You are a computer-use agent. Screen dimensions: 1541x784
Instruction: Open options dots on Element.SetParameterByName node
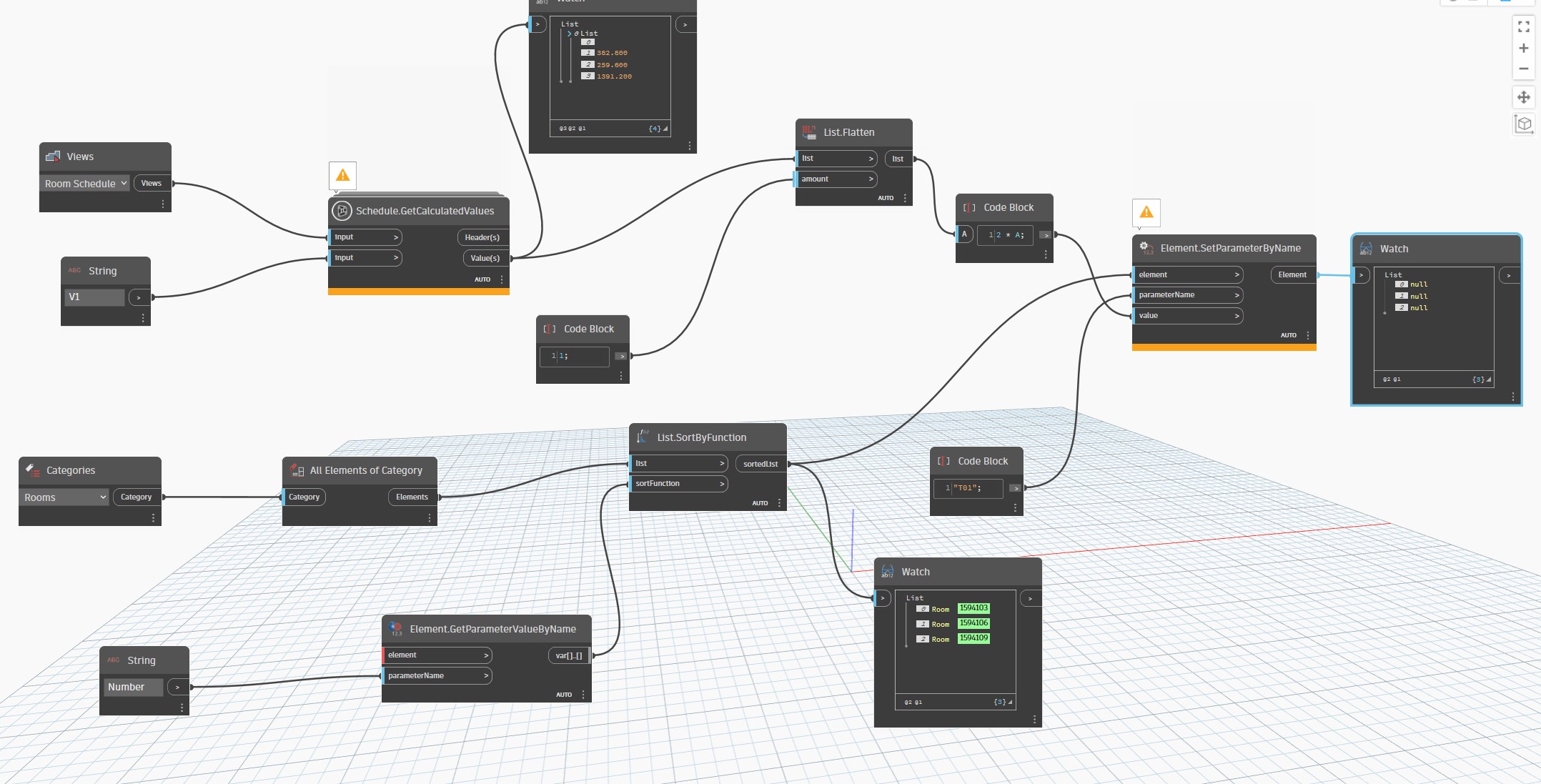1308,335
